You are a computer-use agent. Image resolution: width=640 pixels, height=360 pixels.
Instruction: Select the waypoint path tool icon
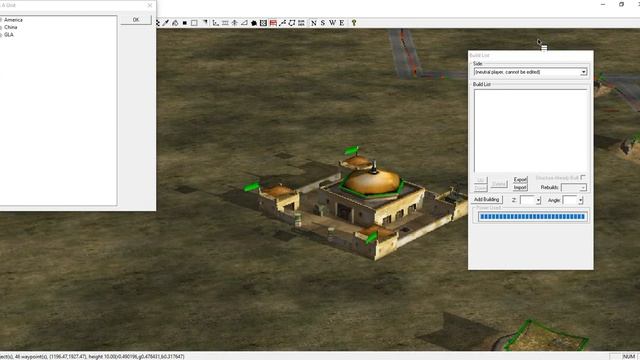click(x=282, y=23)
